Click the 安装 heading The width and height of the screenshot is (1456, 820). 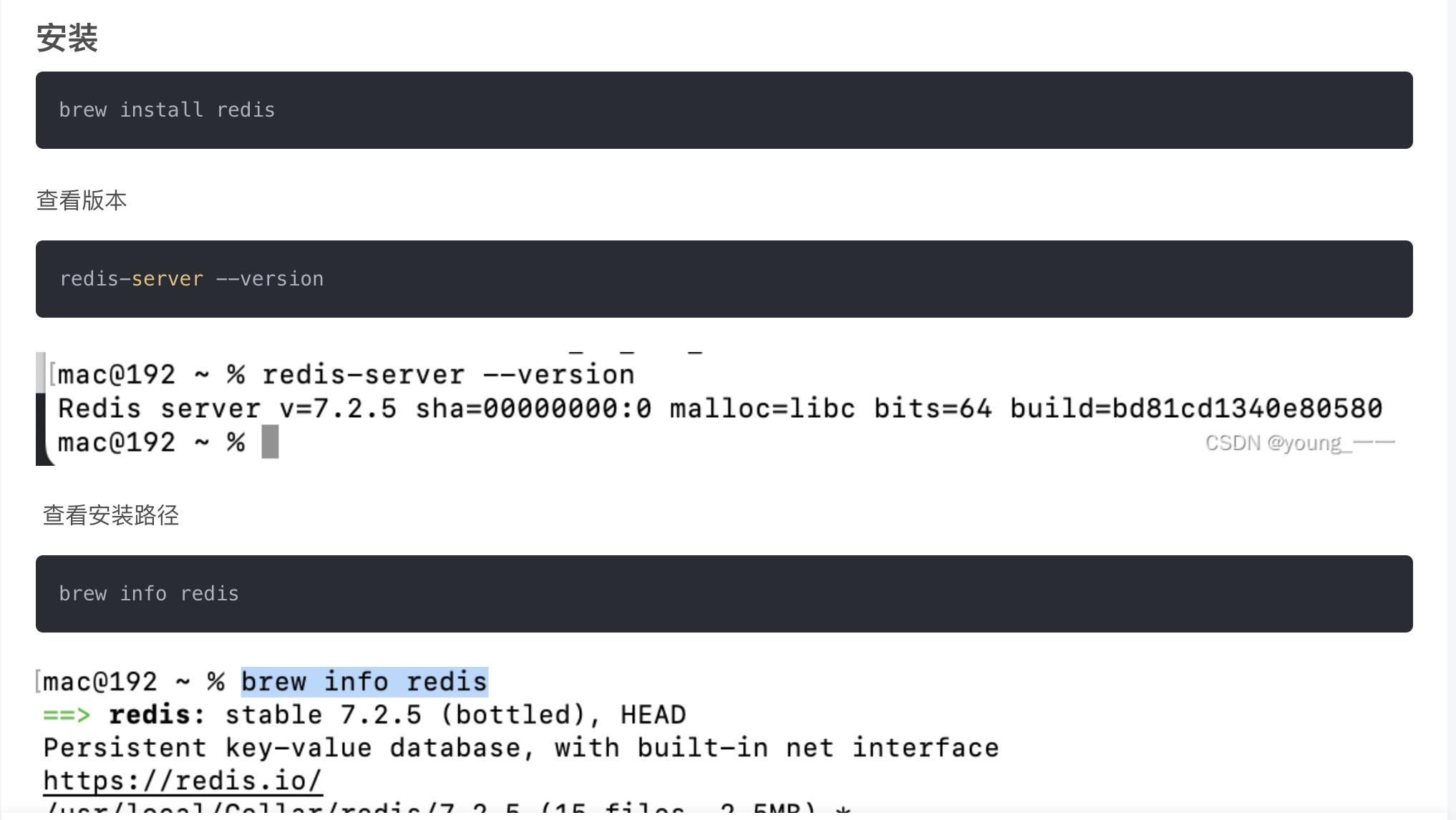pos(67,38)
